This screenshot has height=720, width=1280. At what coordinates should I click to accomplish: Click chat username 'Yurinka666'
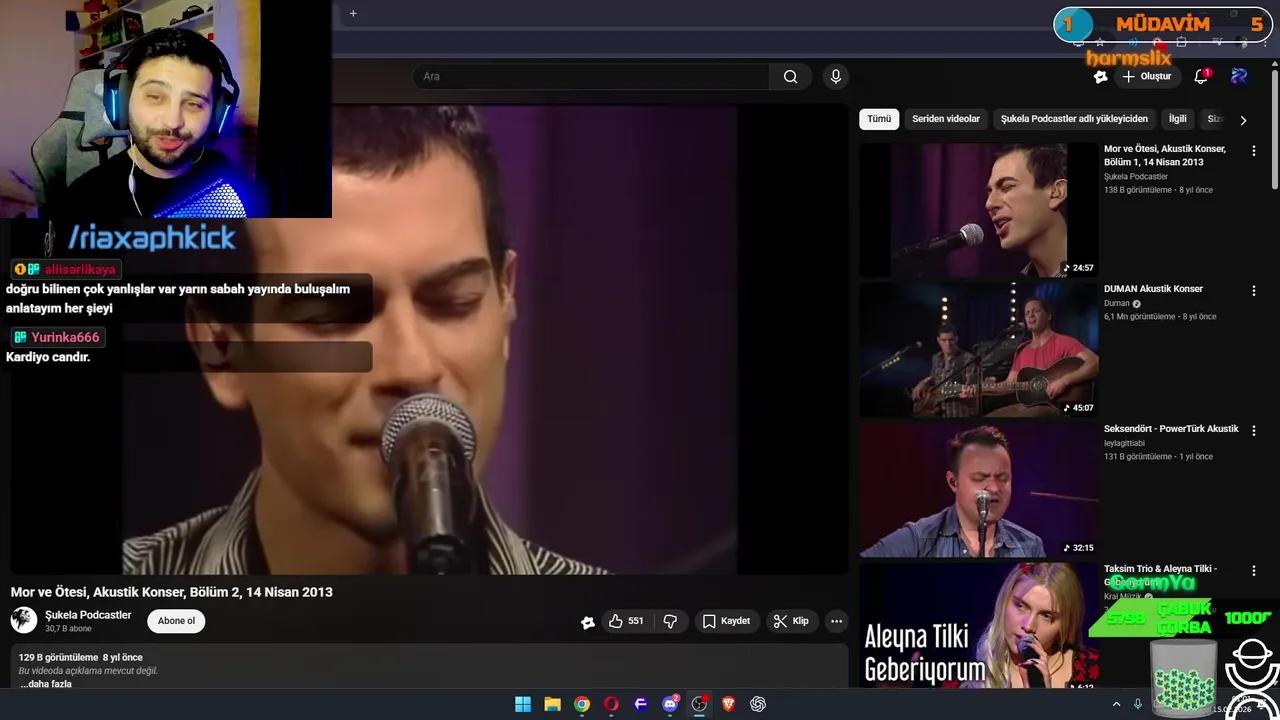tap(65, 337)
